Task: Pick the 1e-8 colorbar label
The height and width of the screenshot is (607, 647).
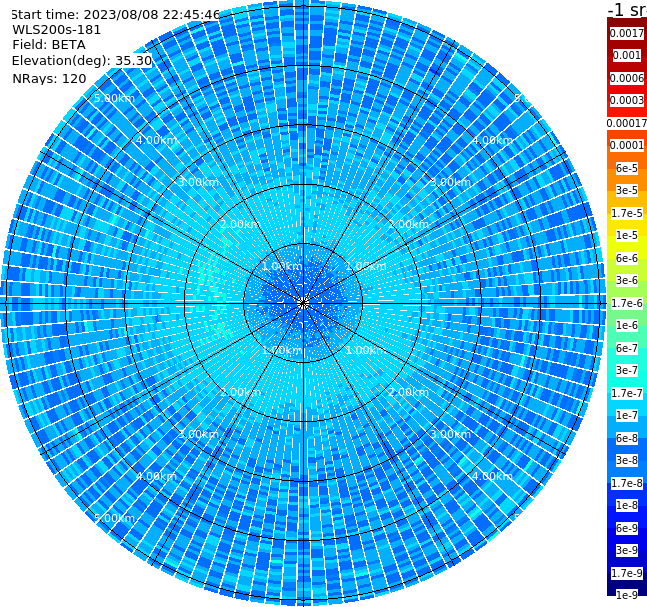Action: [x=627, y=505]
